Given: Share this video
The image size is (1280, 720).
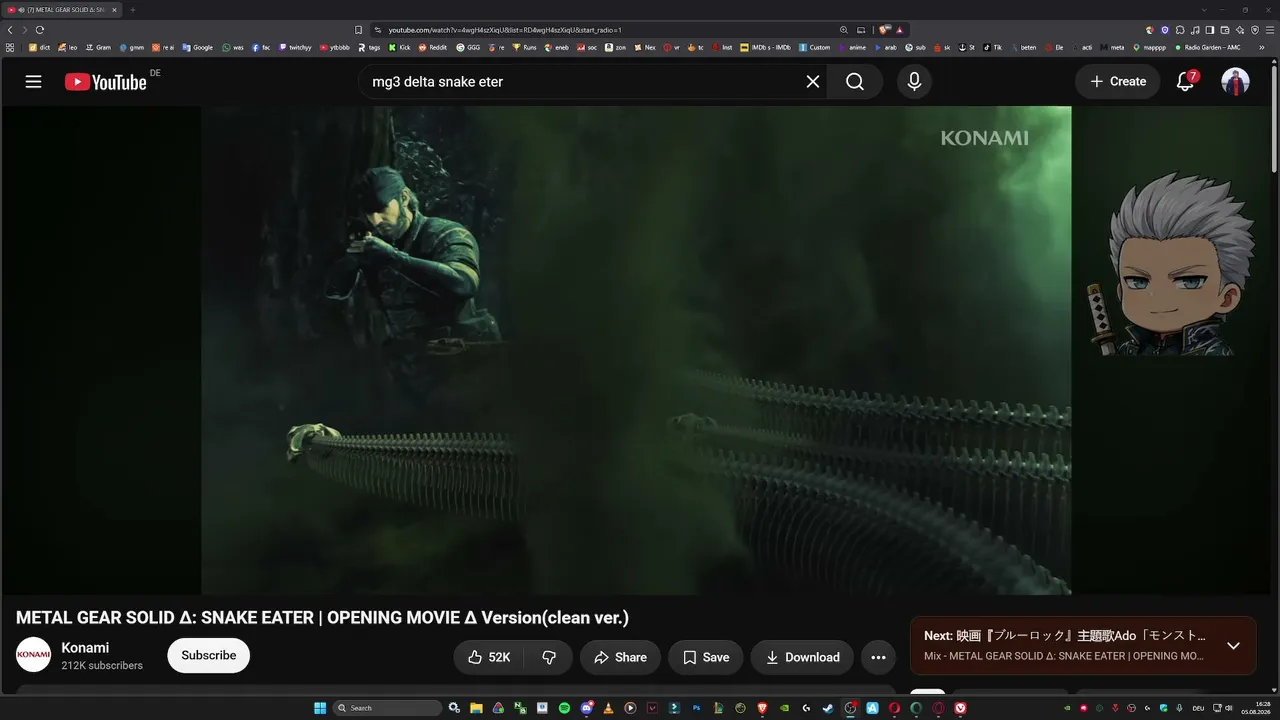Looking at the screenshot, I should click(x=620, y=657).
